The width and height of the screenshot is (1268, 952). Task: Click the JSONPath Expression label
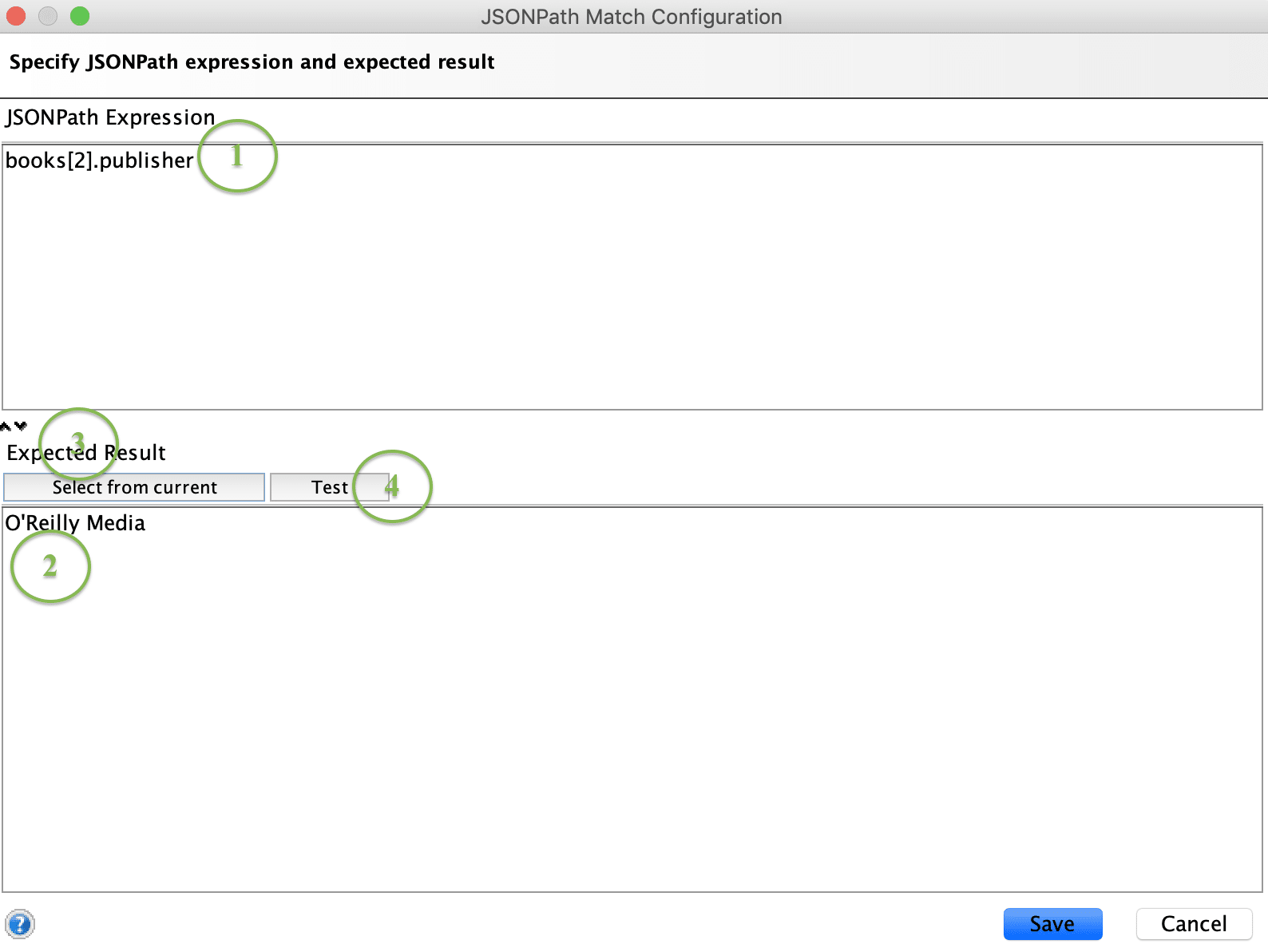[x=110, y=117]
